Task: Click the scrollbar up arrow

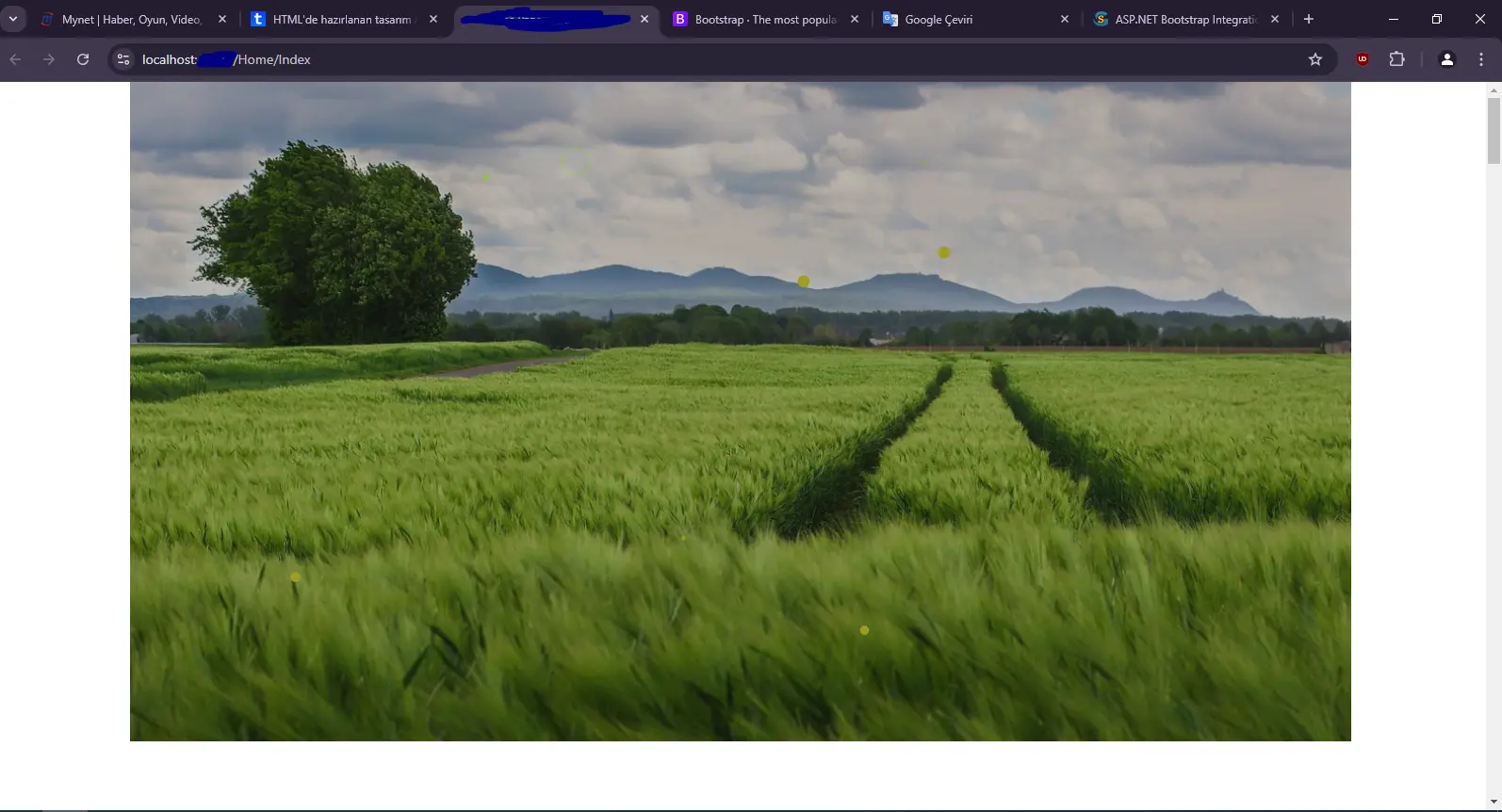Action: 1494,90
